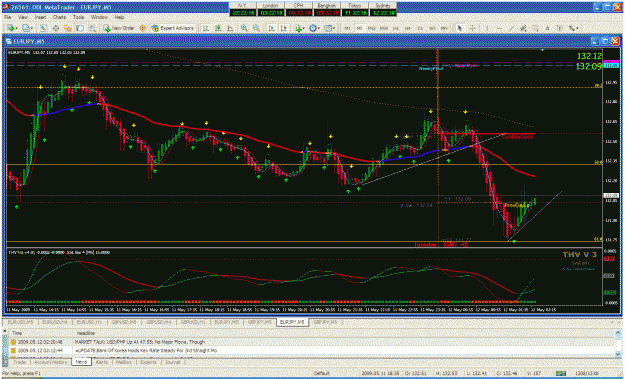
Task: Open the Indicators list dropdown
Action: [300, 28]
